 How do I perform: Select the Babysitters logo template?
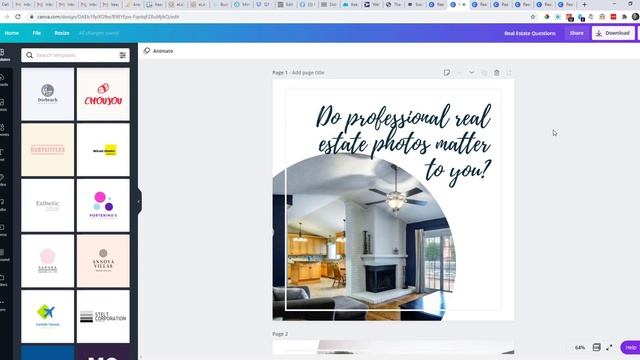click(48, 150)
